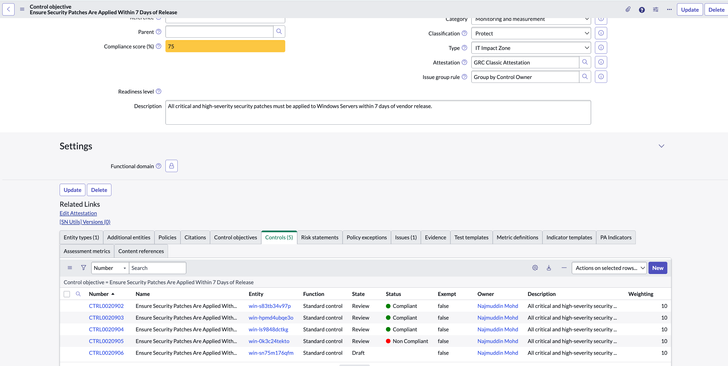Switch to the Policies tab
728x366 pixels.
click(x=168, y=237)
